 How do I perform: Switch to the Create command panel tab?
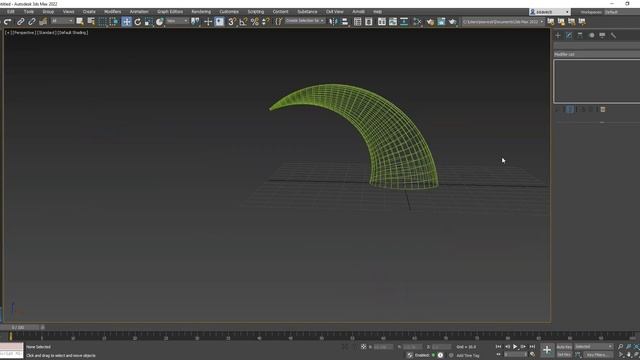click(558, 36)
